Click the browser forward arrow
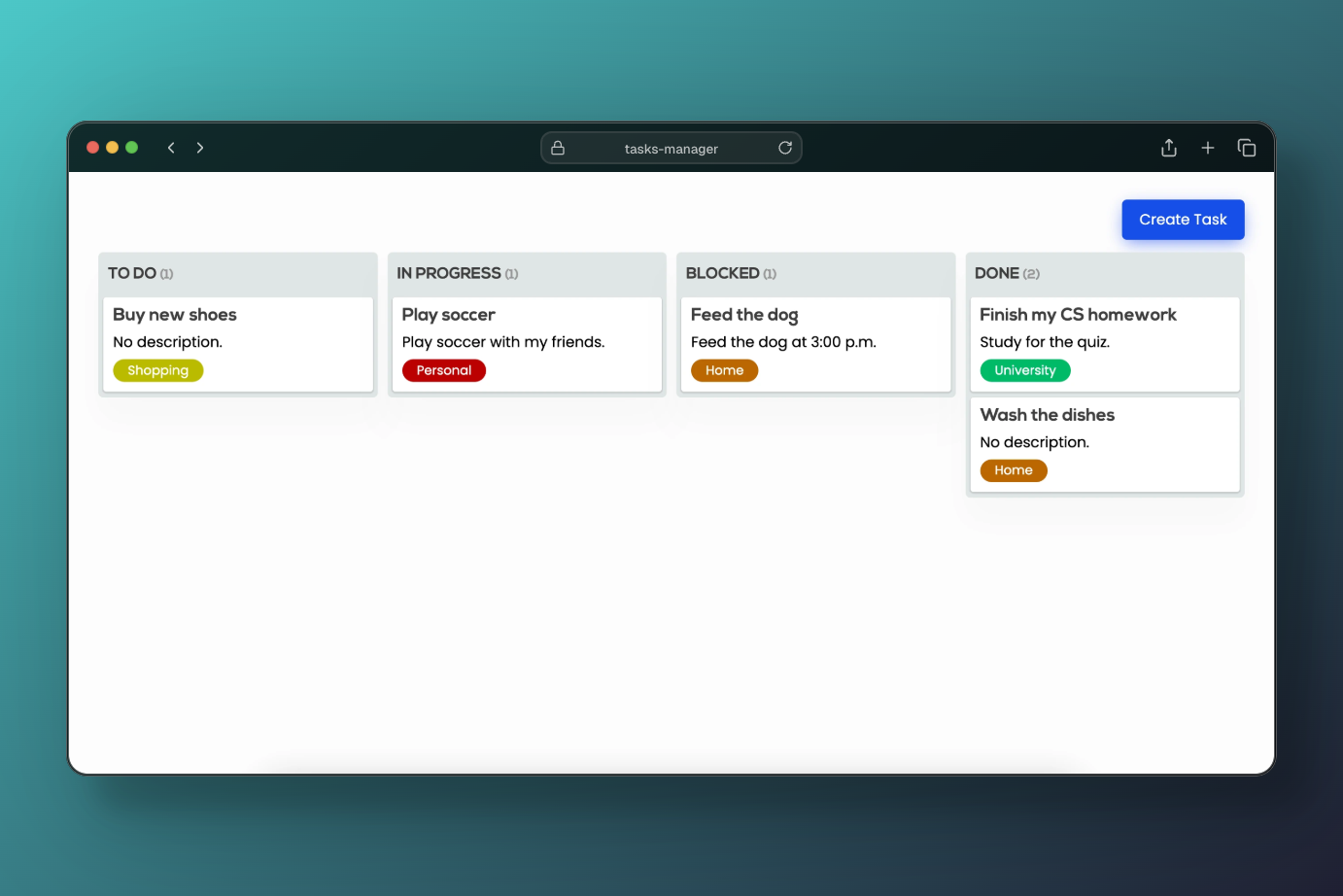Viewport: 1343px width, 896px height. pyautogui.click(x=200, y=148)
